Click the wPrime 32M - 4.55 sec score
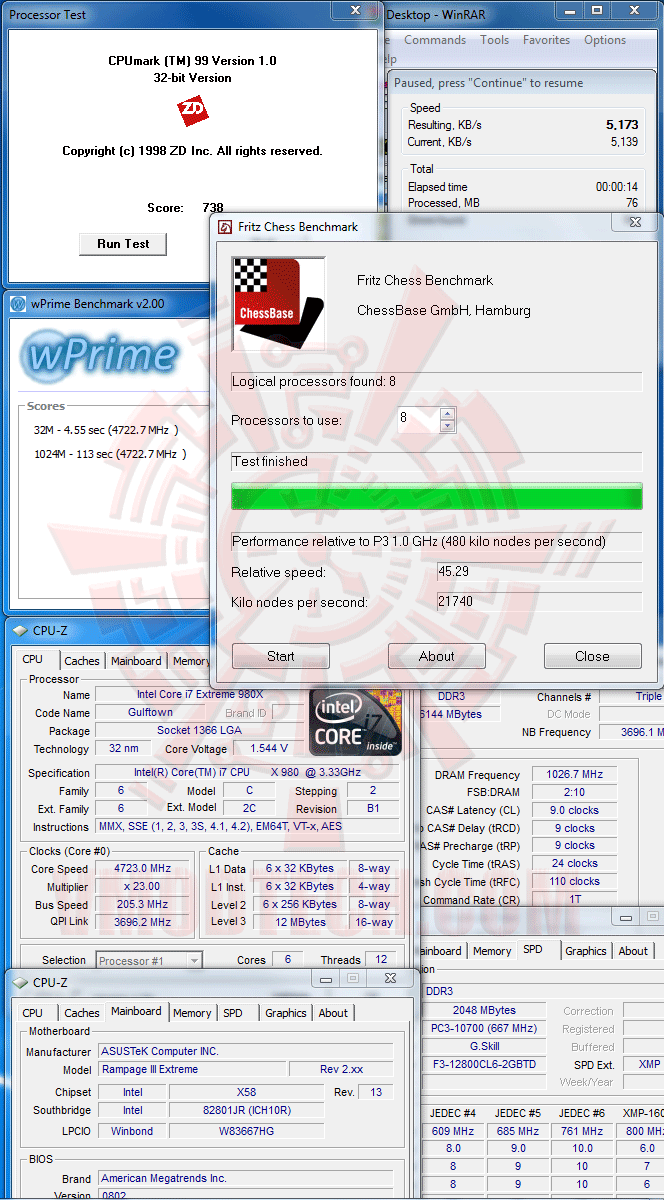This screenshot has height=1200, width=664. pyautogui.click(x=106, y=430)
